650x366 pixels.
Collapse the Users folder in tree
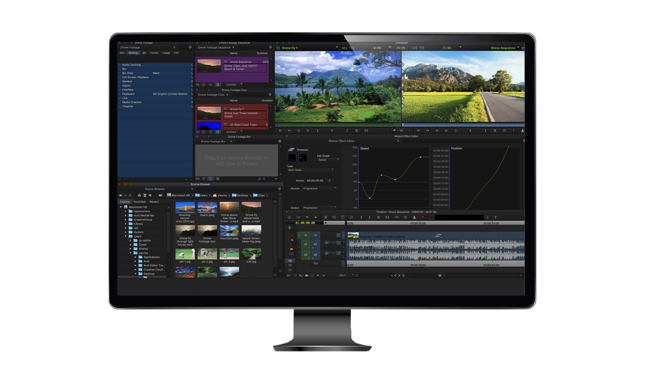pos(125,236)
